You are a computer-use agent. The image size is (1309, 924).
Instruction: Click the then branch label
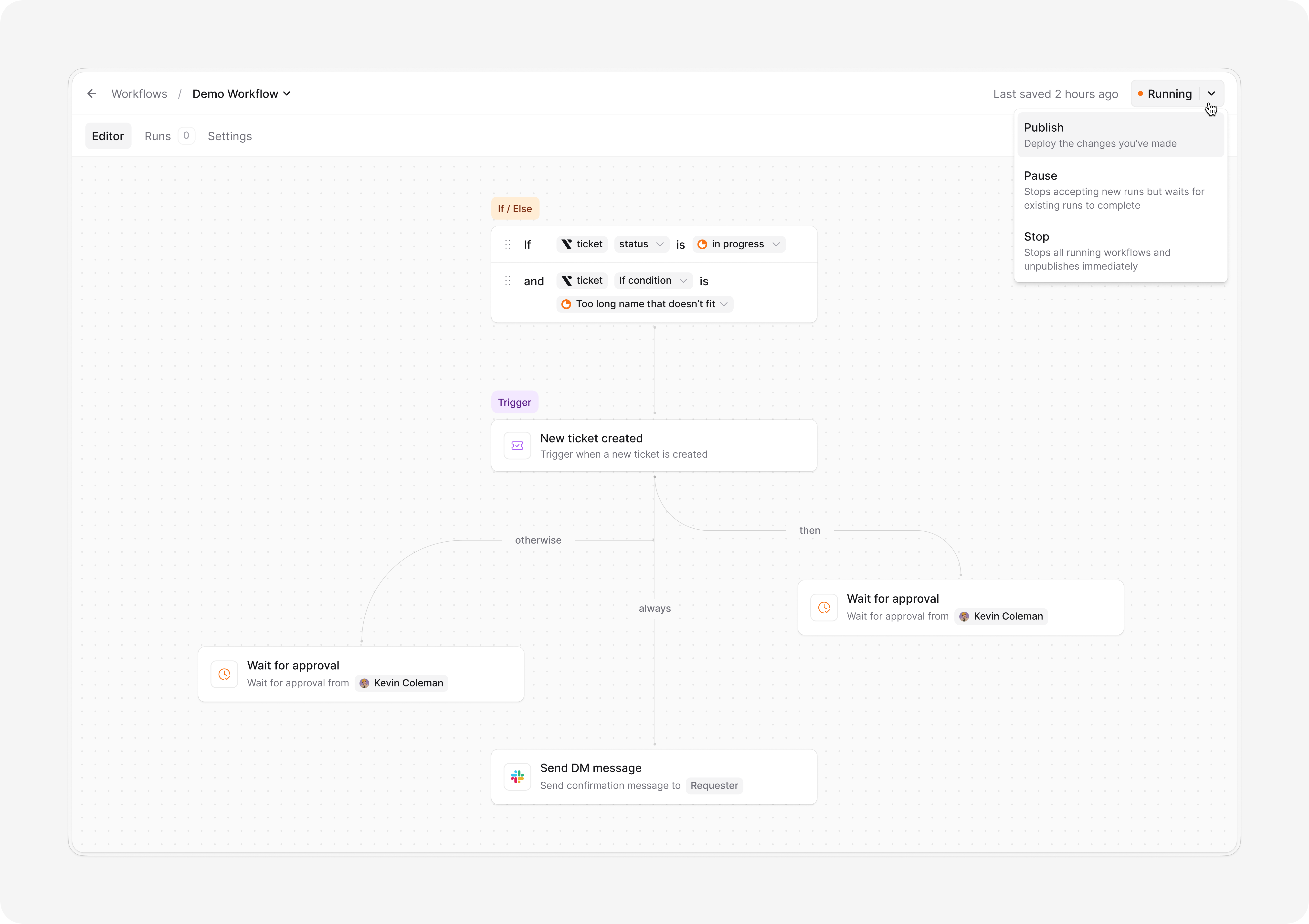pos(810,531)
